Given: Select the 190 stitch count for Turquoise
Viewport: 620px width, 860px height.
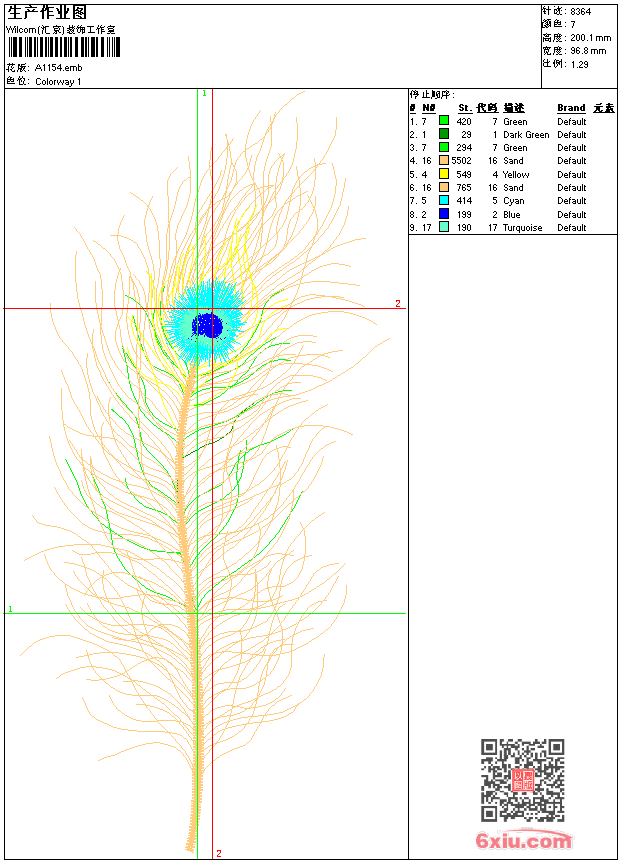Looking at the screenshot, I should tap(464, 228).
